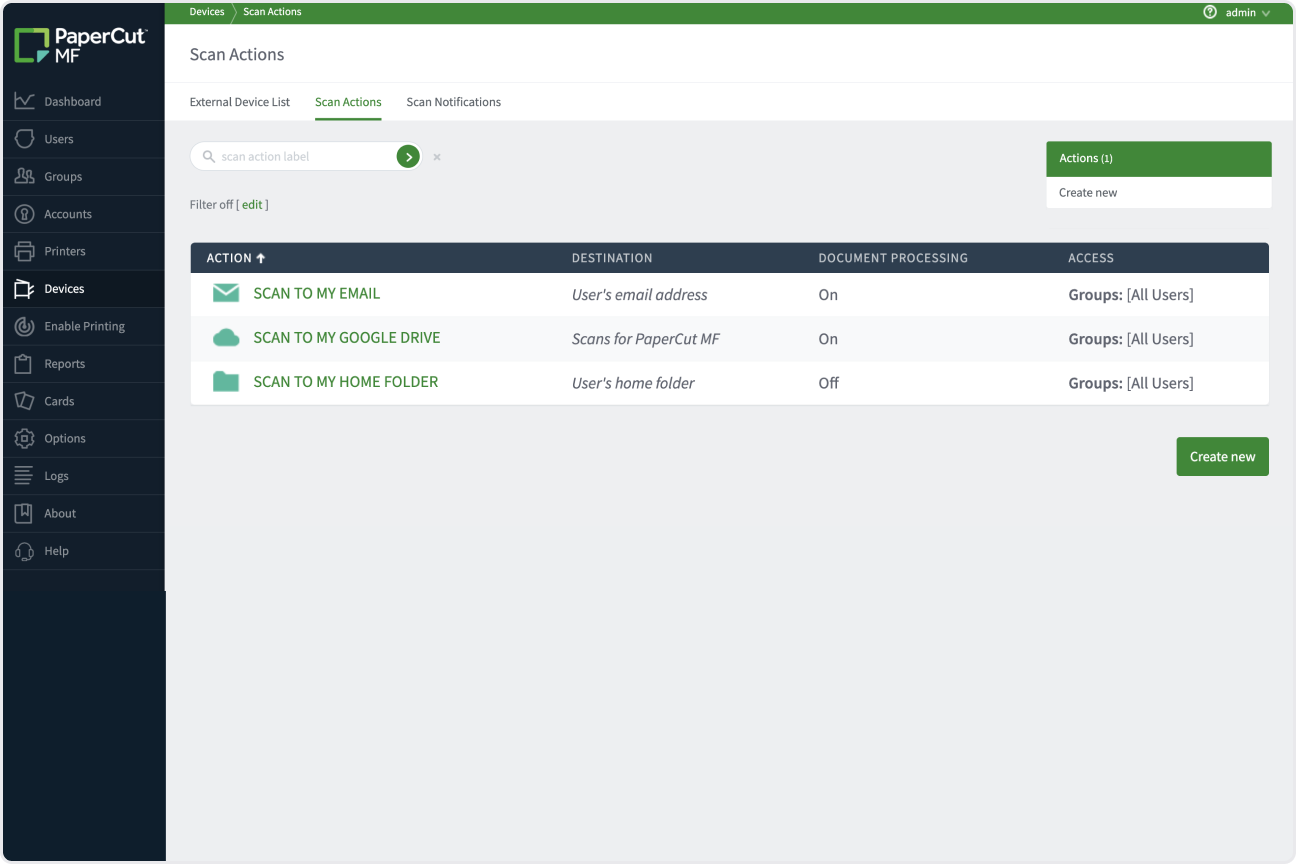Click the Scan Actions breadcrumb
Image resolution: width=1296 pixels, height=864 pixels.
(272, 12)
